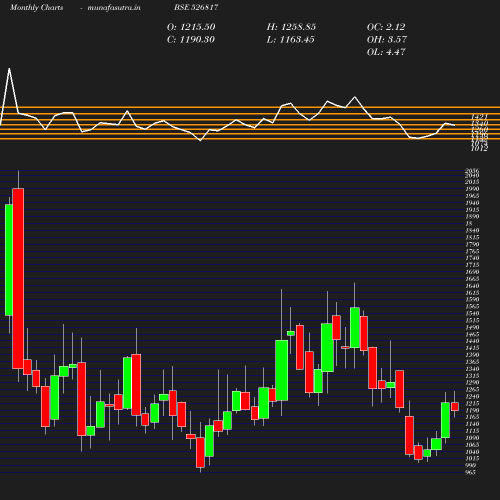500x500 pixels.
Task: Select the high value 'H: 1258.85'
Action: 291,27
